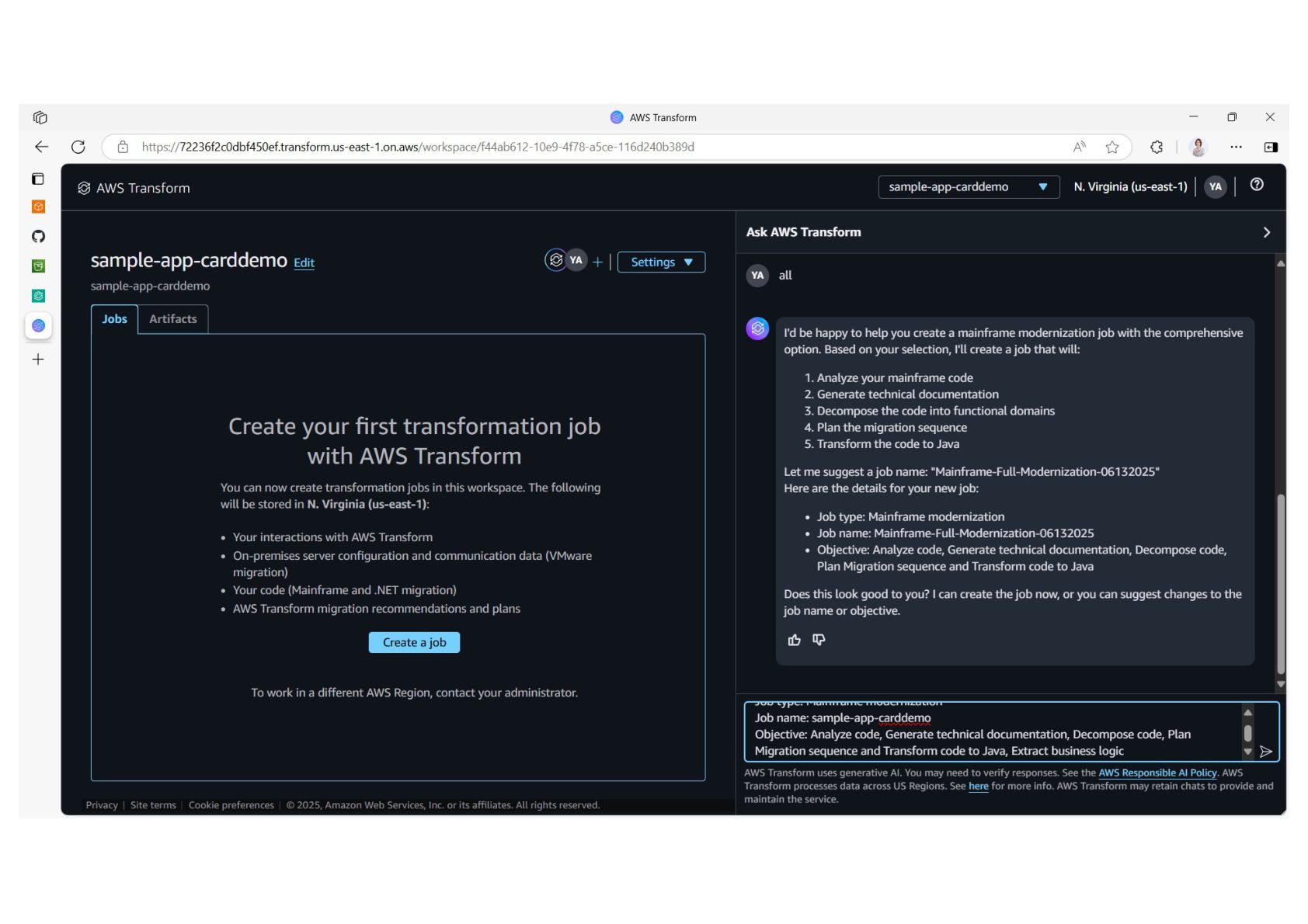Image resolution: width=1308 pixels, height=924 pixels.
Task: Open browser Settings and more ellipsis menu
Action: click(x=1236, y=147)
